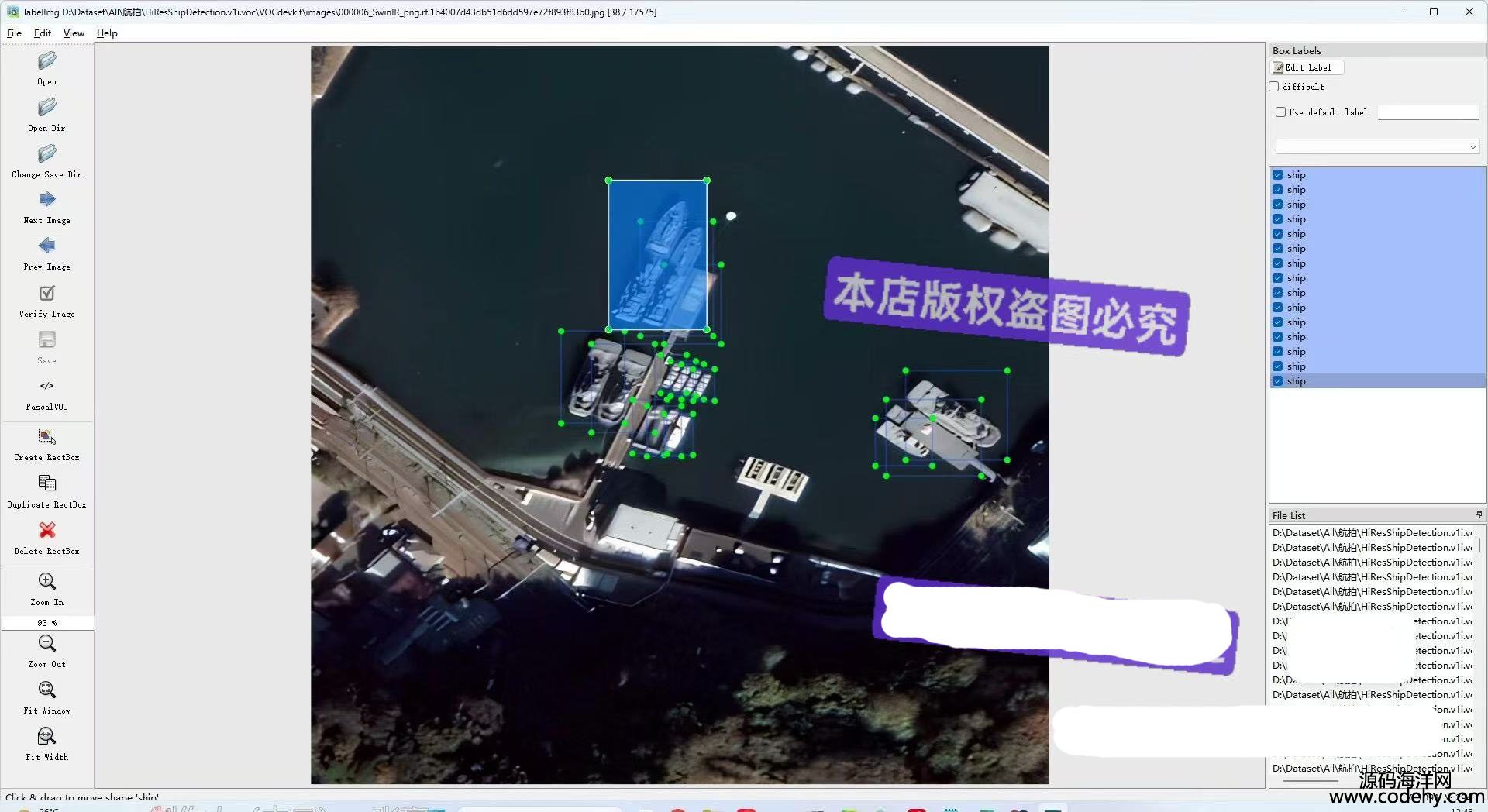Screen dimensions: 1488x812
Task: Click the Open file icon
Action: pyautogui.click(x=47, y=60)
